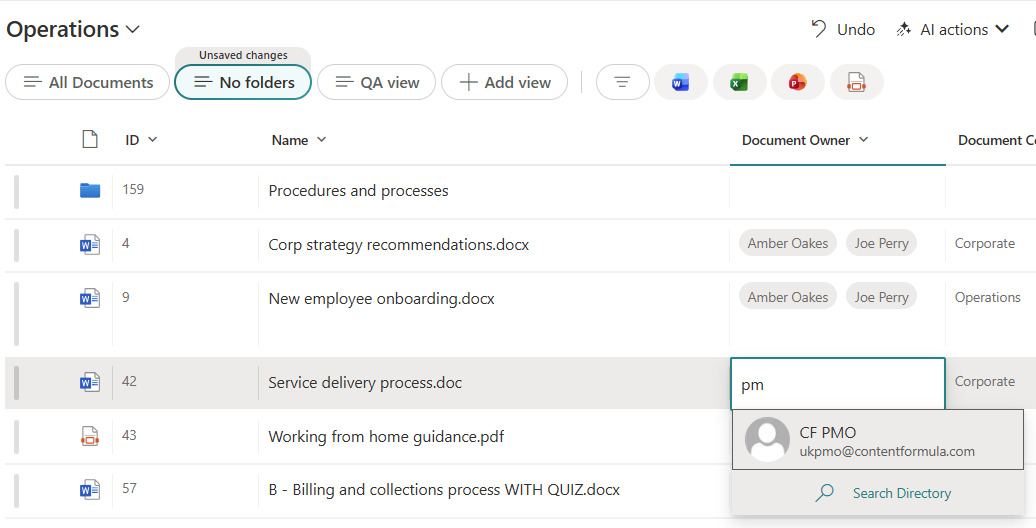Open the AI actions menu
The height and width of the screenshot is (528, 1036).
click(x=952, y=30)
